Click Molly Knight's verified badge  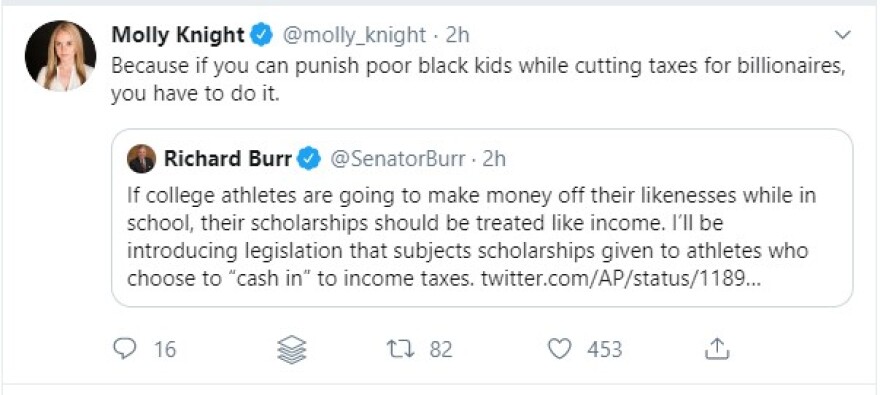point(261,35)
